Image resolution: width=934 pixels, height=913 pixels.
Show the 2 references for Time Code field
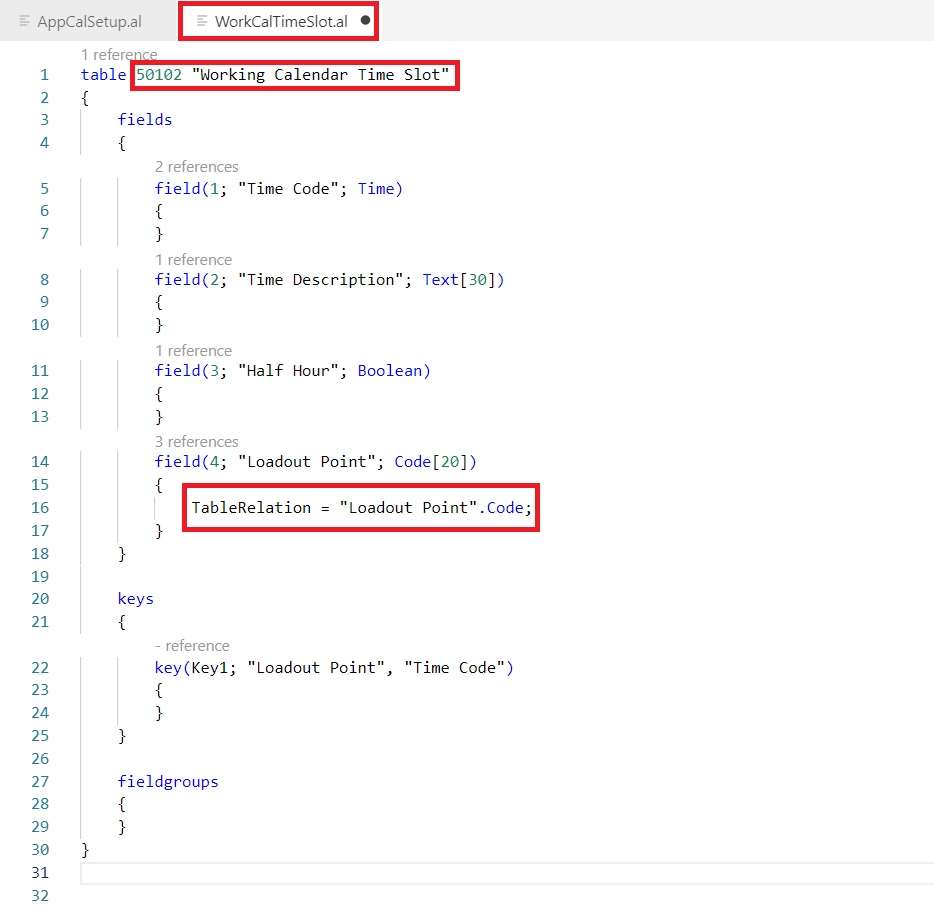(196, 167)
